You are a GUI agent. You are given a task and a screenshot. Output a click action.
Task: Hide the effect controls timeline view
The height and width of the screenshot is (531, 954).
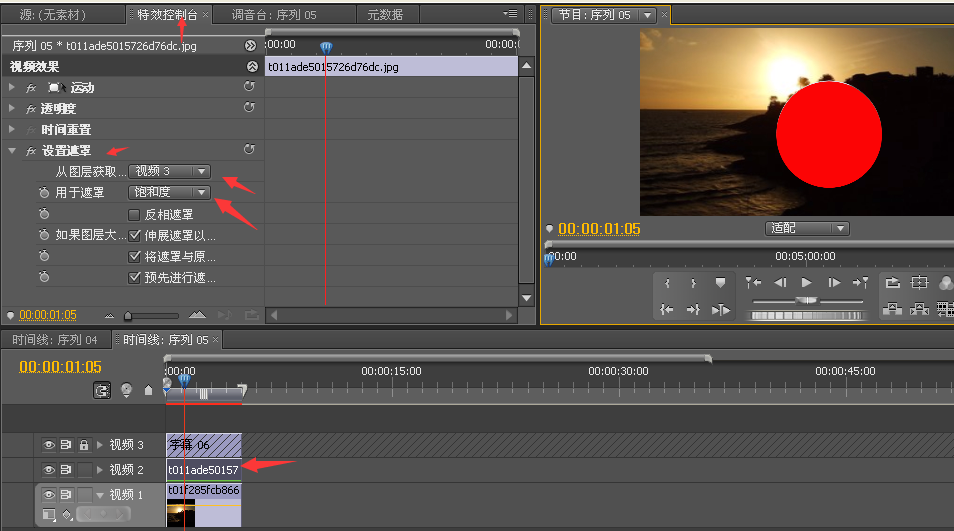tap(250, 46)
